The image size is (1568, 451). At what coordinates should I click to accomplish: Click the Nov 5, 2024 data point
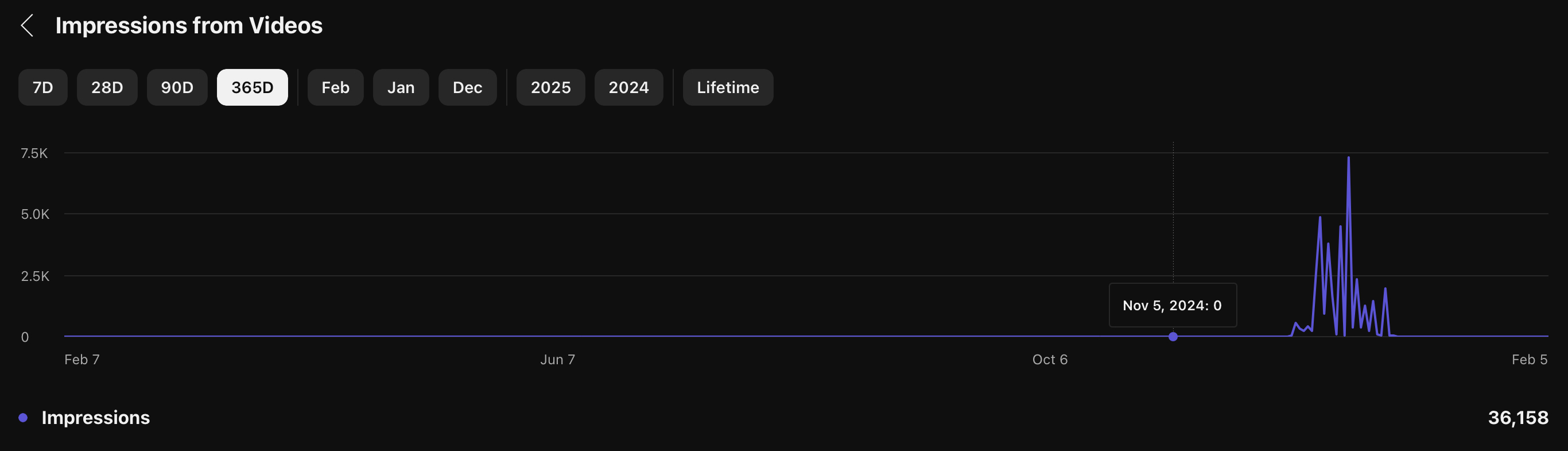click(1173, 337)
